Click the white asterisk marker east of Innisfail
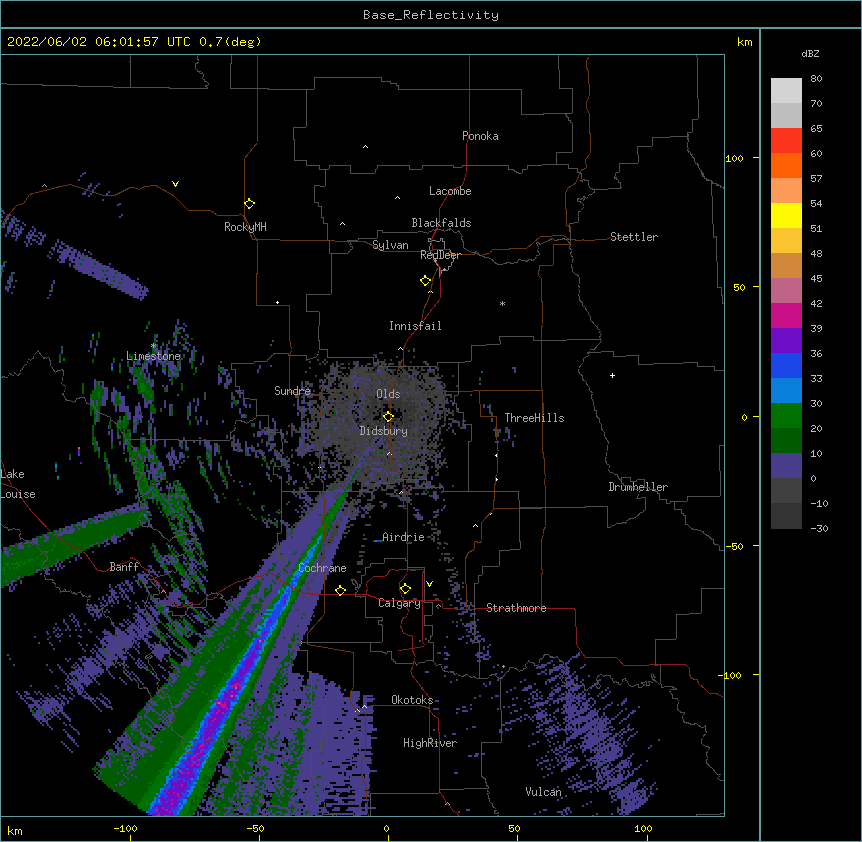 click(502, 303)
